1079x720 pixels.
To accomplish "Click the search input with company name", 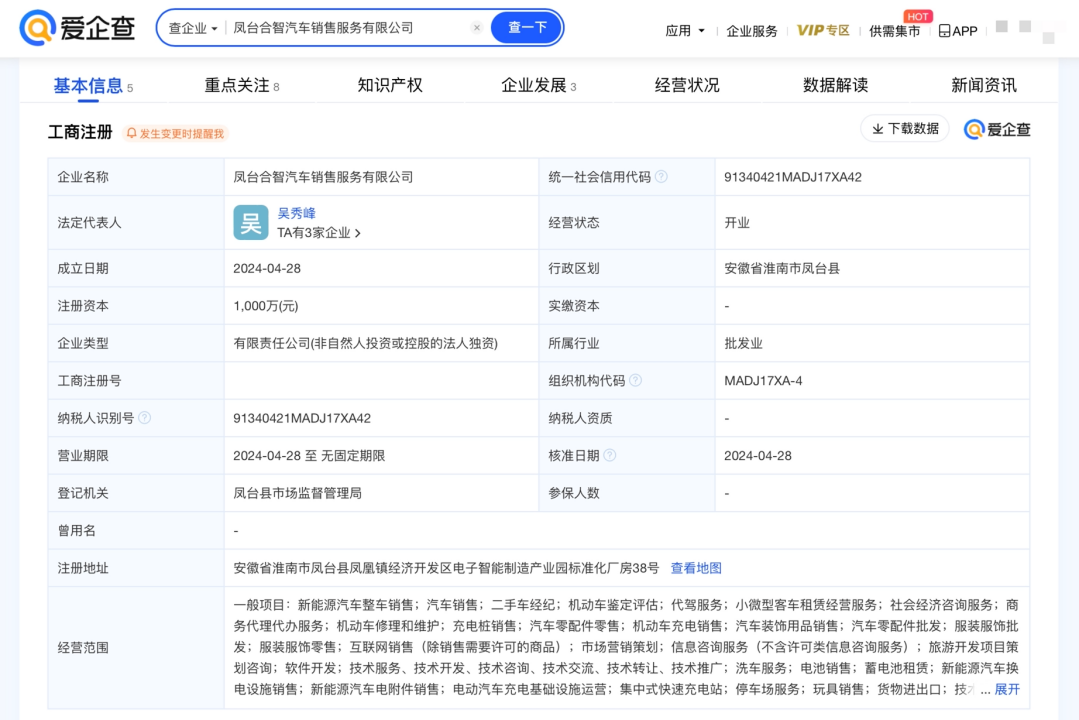I will click(x=348, y=28).
